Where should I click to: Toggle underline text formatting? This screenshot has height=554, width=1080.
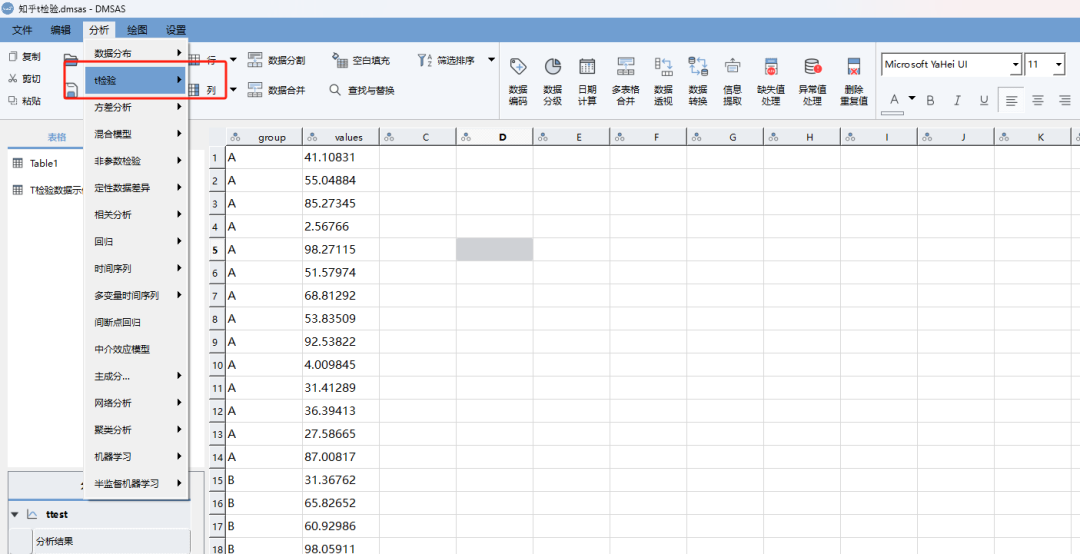[984, 100]
